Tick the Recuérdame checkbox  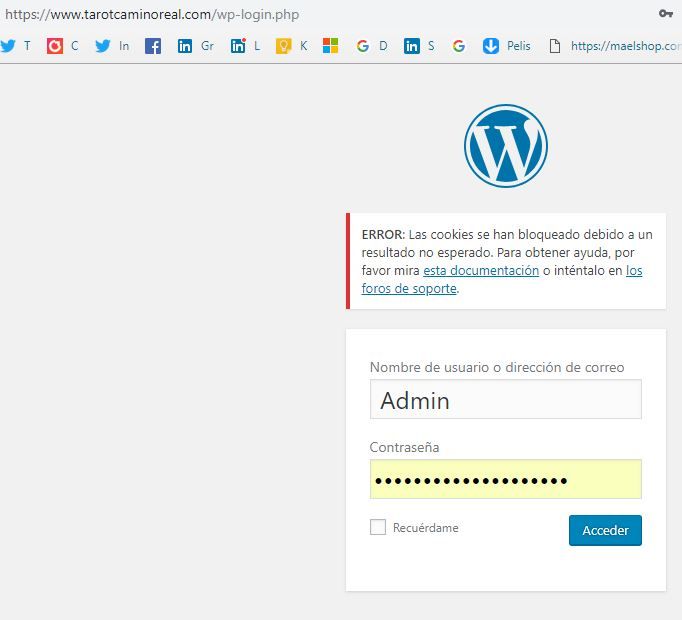pyautogui.click(x=378, y=527)
